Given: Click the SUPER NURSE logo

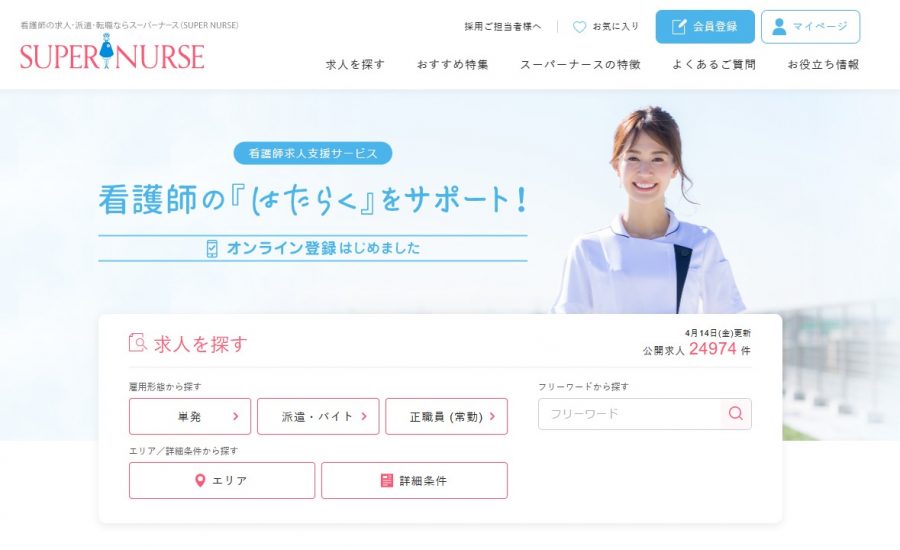Looking at the screenshot, I should coord(112,53).
